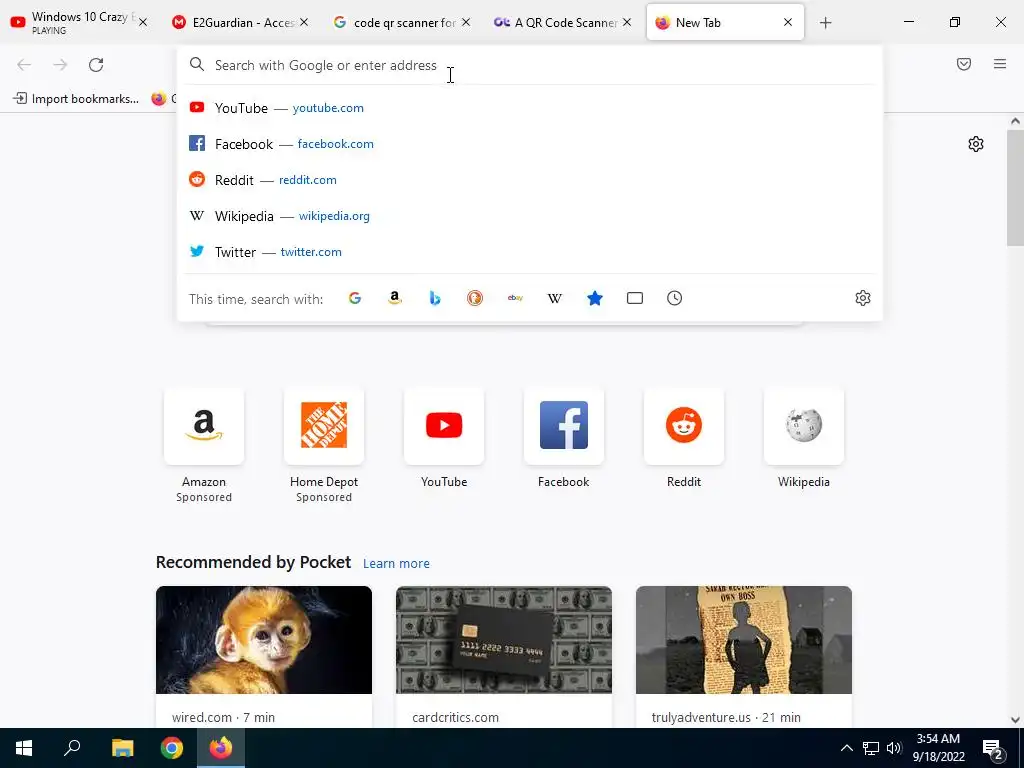Search this time with eBay icon

(515, 298)
